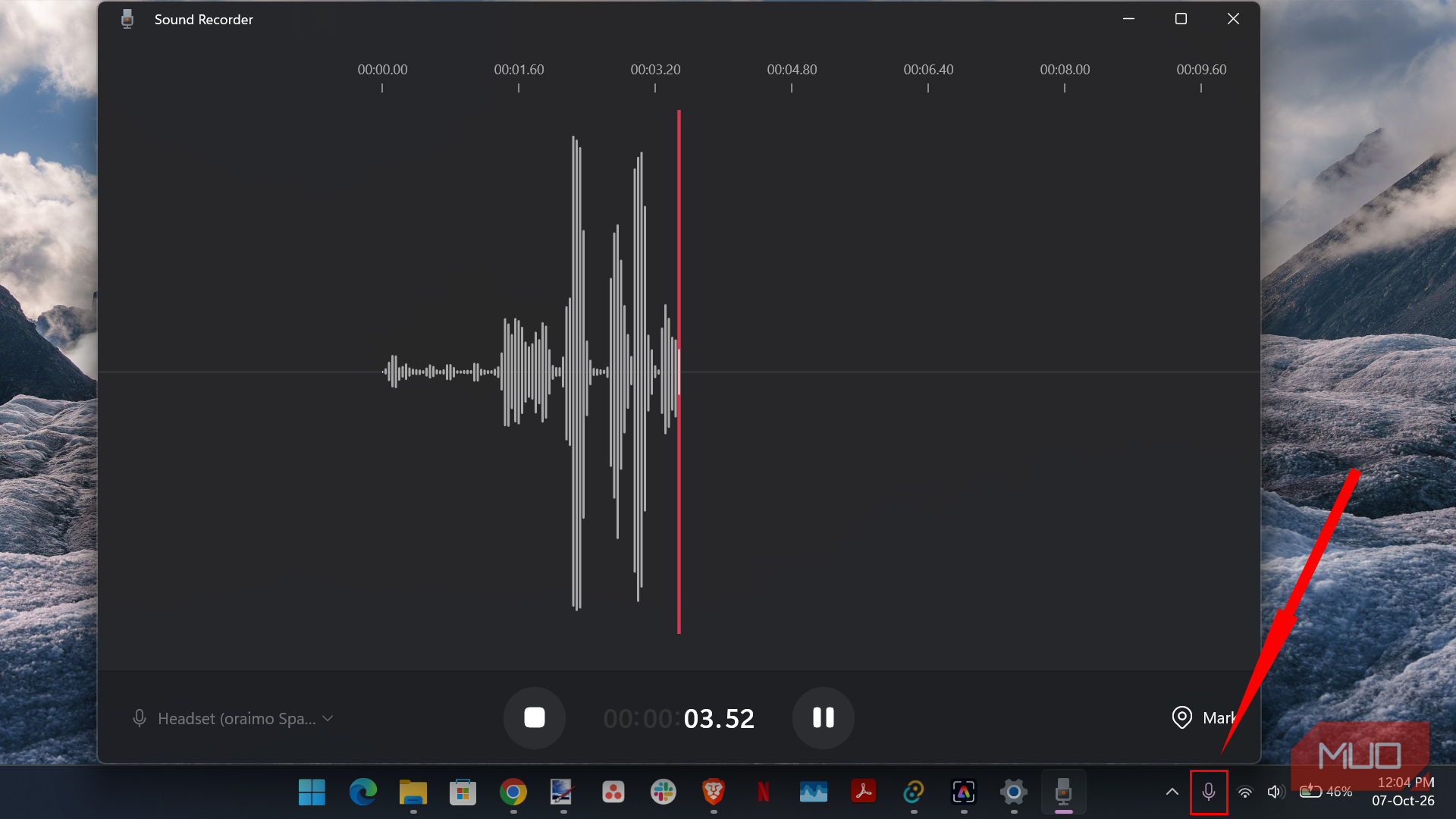1456x819 pixels.
Task: Open File Explorer from taskbar
Action: coord(413,792)
